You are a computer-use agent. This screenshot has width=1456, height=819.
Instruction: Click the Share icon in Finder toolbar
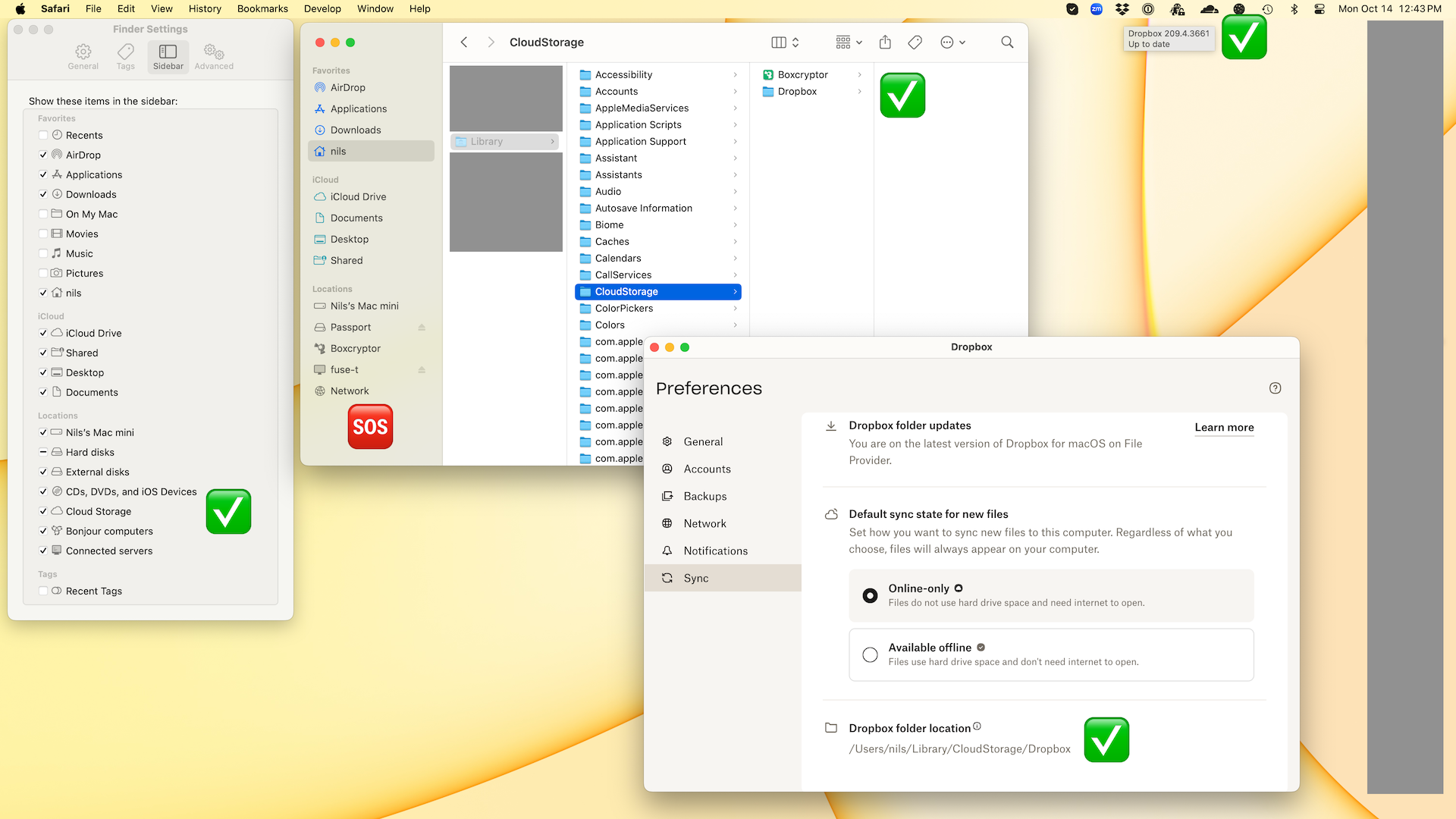coord(884,42)
